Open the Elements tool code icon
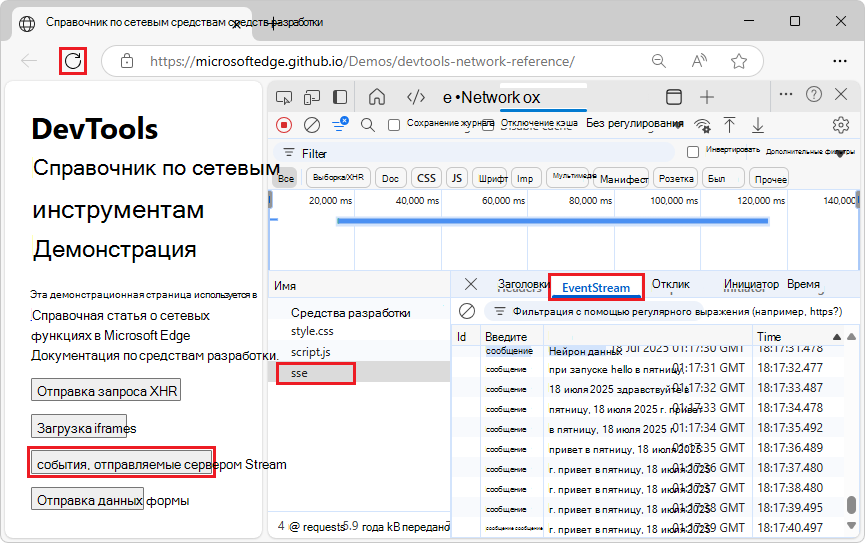The width and height of the screenshot is (865, 543). (415, 98)
